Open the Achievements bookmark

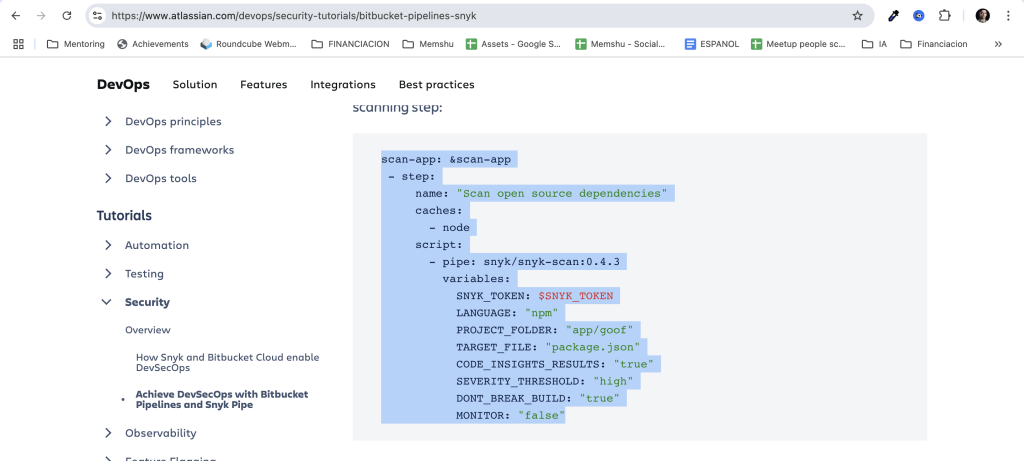pyautogui.click(x=153, y=44)
